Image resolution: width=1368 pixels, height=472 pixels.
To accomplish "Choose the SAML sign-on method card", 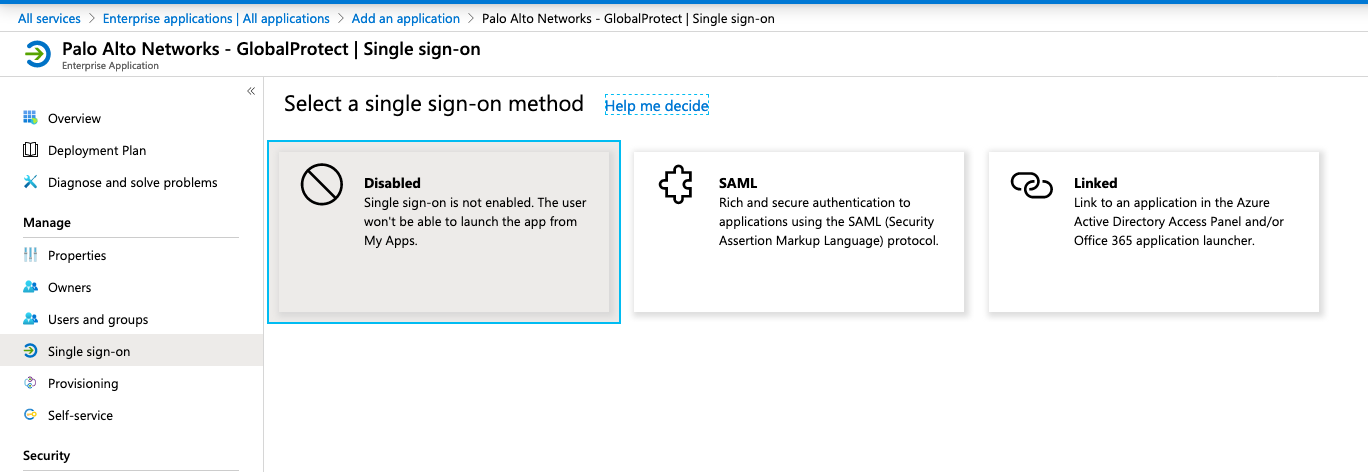I will point(798,232).
